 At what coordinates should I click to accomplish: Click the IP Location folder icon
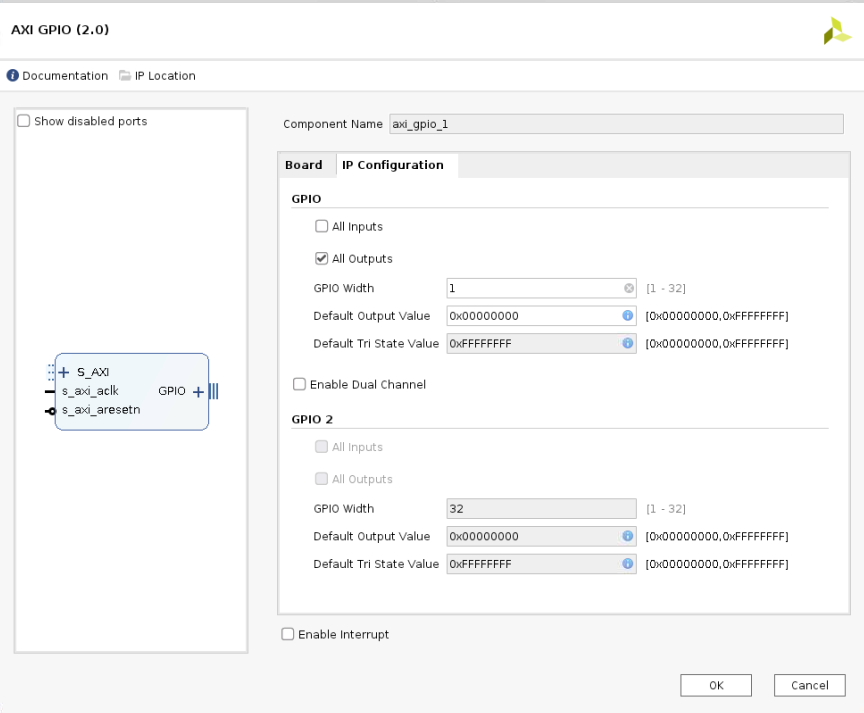coord(125,76)
